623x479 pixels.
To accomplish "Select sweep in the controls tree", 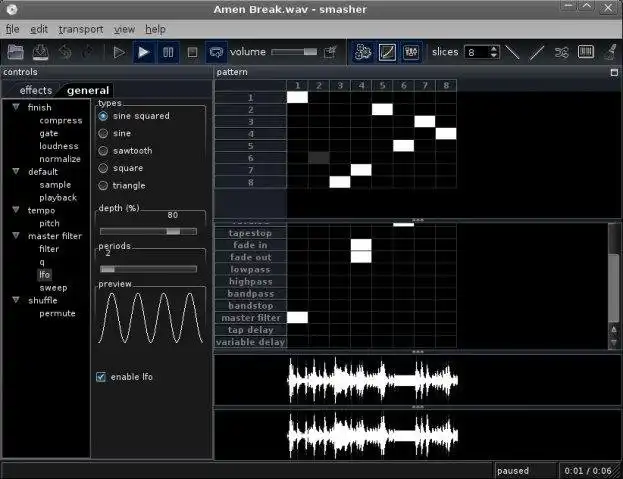I will [53, 288].
